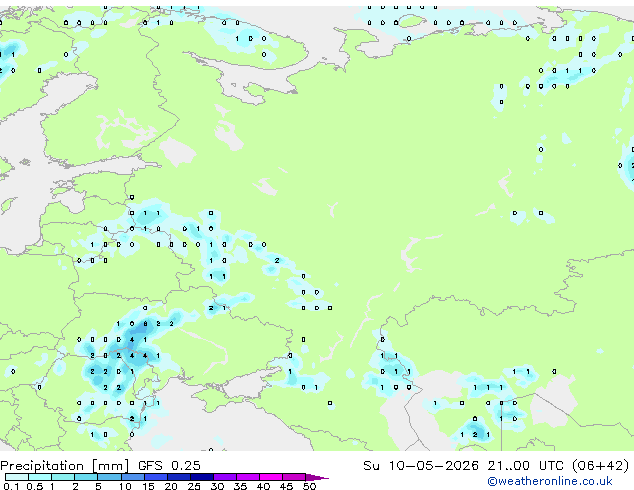
Task: Click the 'GFS 0.25' model label
Action: pyautogui.click(x=169, y=466)
